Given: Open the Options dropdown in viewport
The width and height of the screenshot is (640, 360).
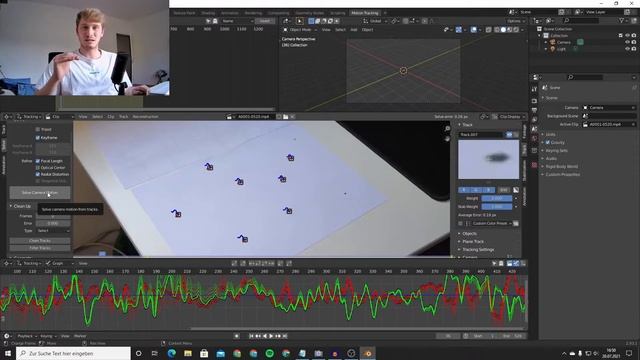Looking at the screenshot, I should point(516,21).
